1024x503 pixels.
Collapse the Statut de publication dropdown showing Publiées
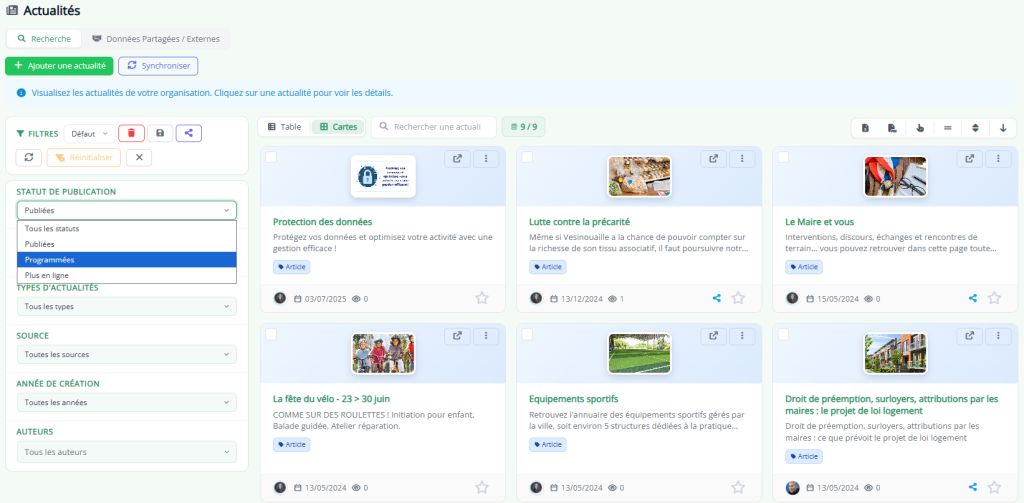(x=127, y=210)
